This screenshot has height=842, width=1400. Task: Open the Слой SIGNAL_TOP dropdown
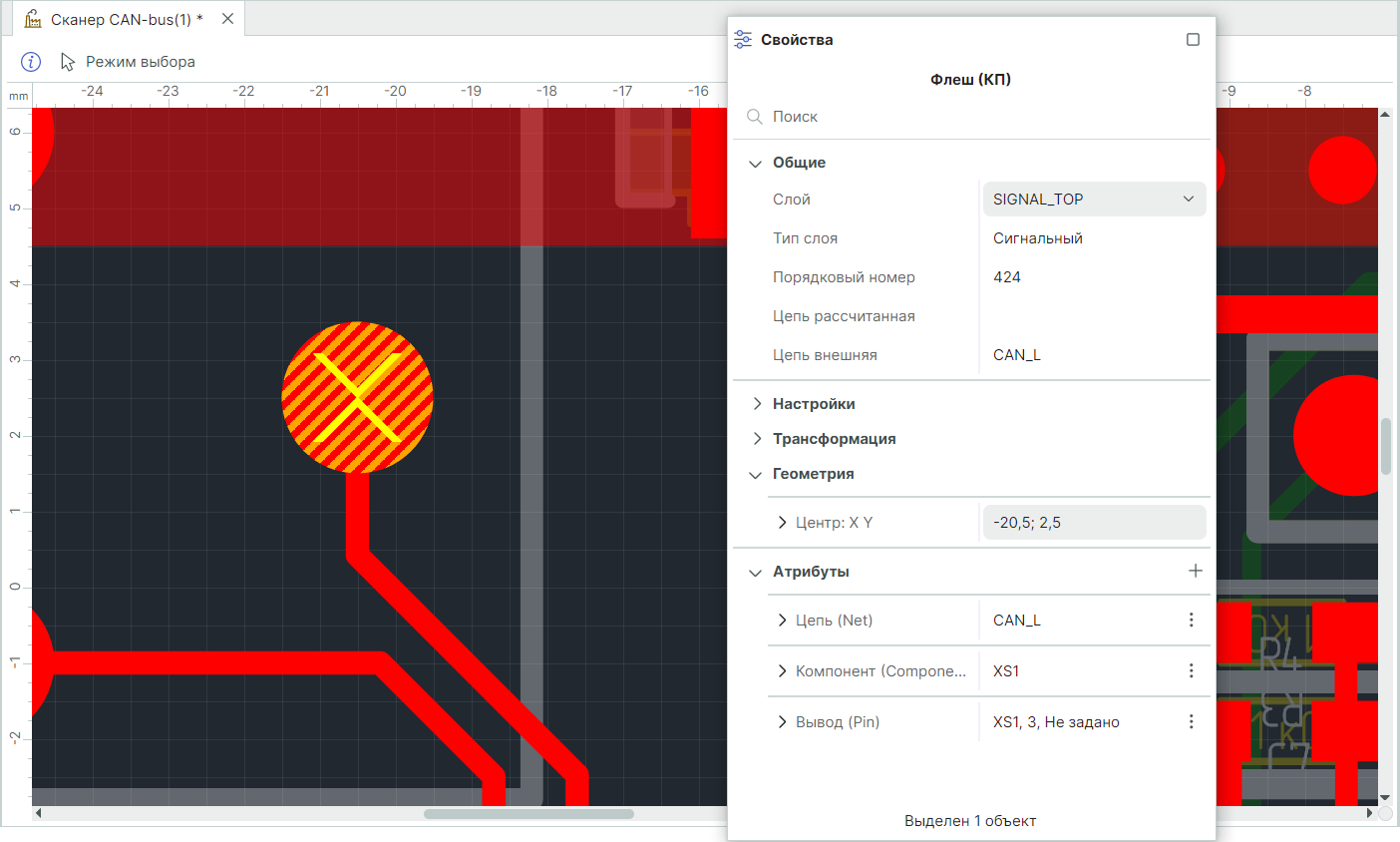coord(1094,200)
